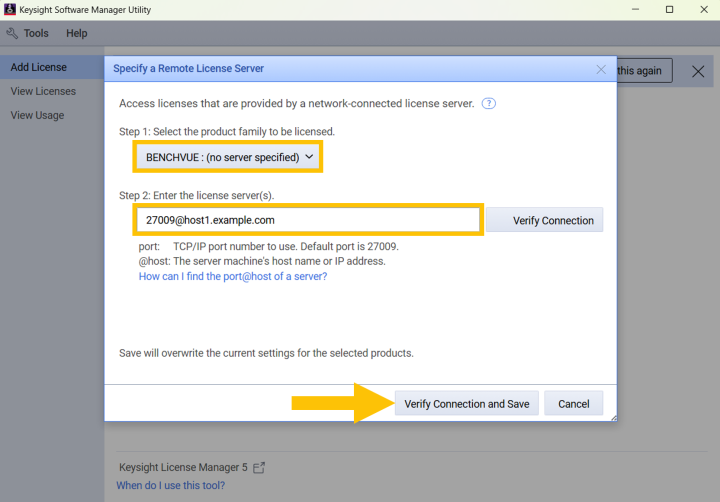Click the Keysight License Manager 5 text
This screenshot has height=502, width=720.
183,467
